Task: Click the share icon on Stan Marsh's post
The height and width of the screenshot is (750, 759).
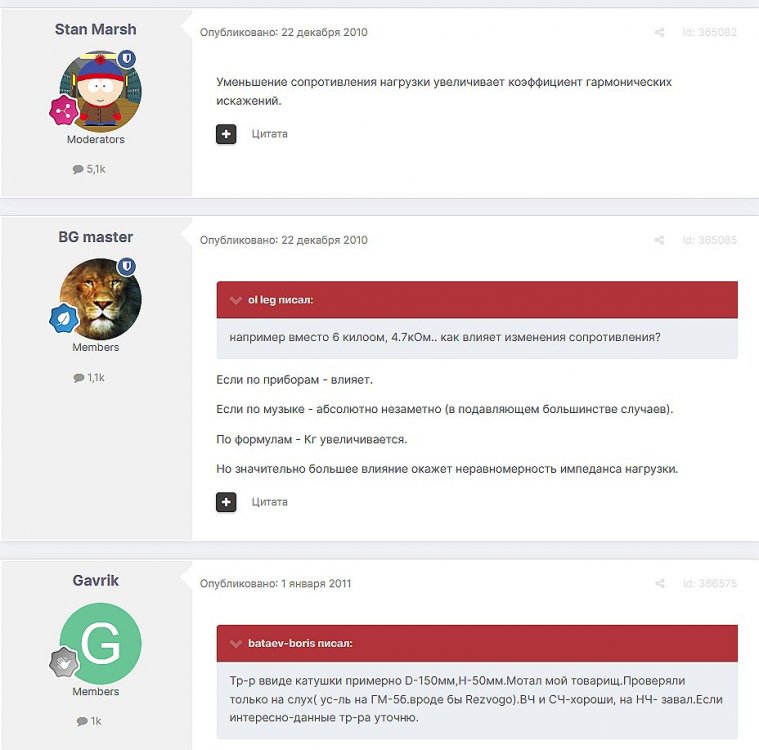Action: (x=659, y=32)
